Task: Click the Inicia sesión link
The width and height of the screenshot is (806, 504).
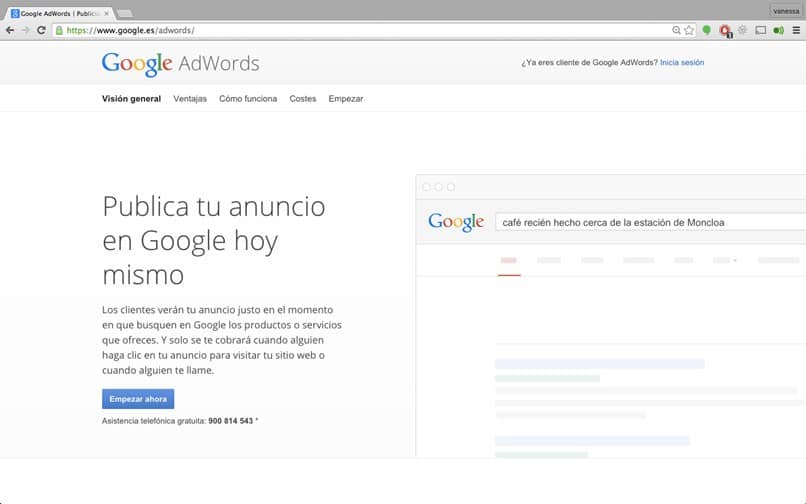Action: coord(682,62)
